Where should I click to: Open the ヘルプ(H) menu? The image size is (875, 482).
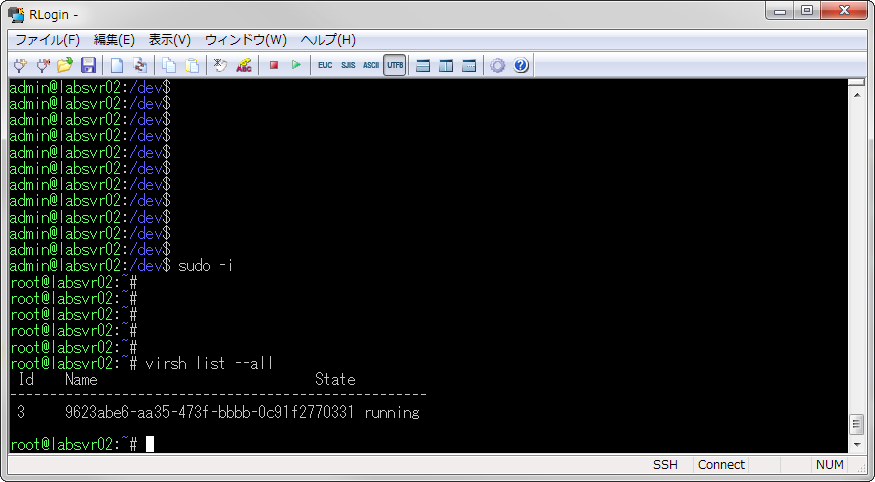coord(328,40)
